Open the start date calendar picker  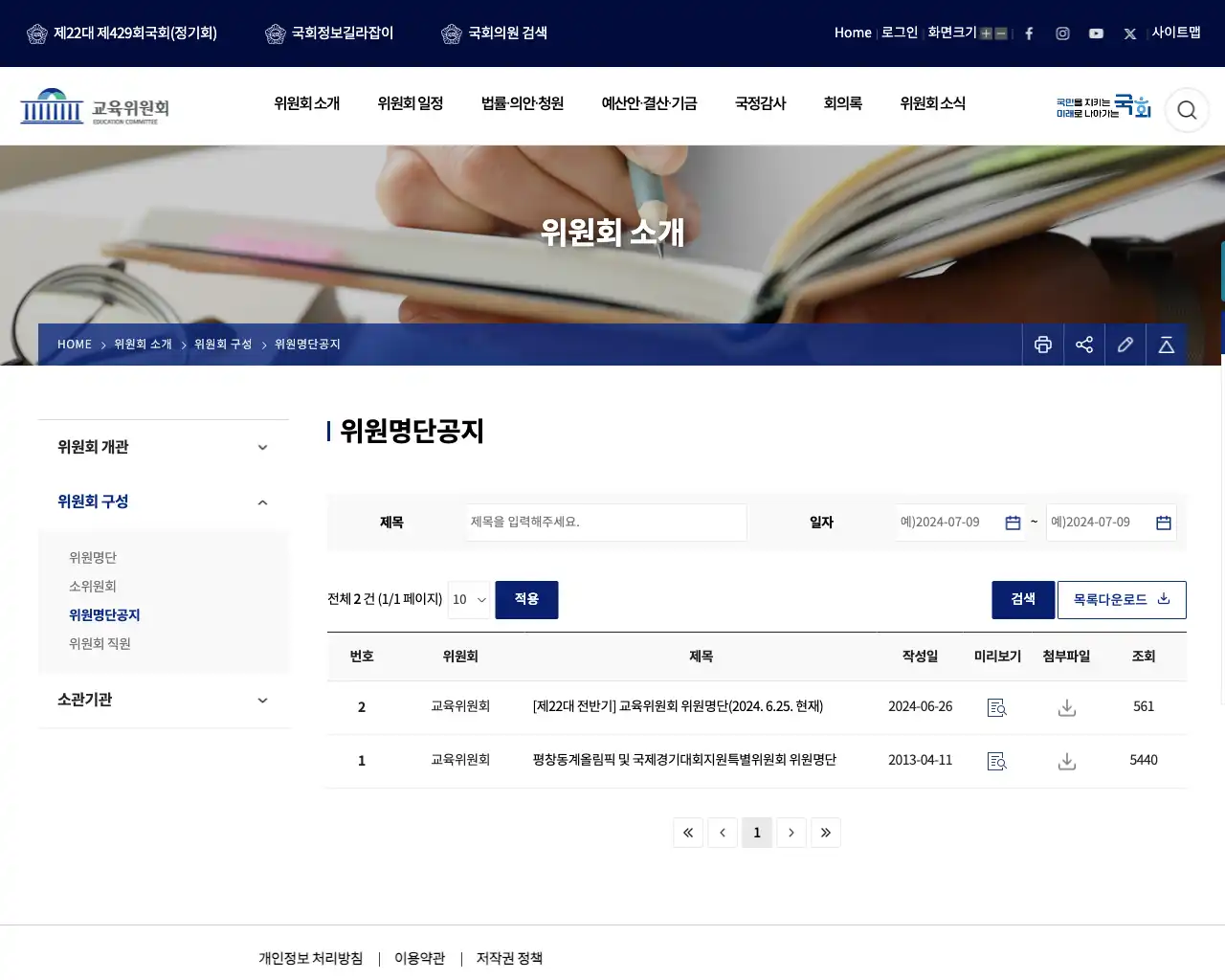point(1013,523)
